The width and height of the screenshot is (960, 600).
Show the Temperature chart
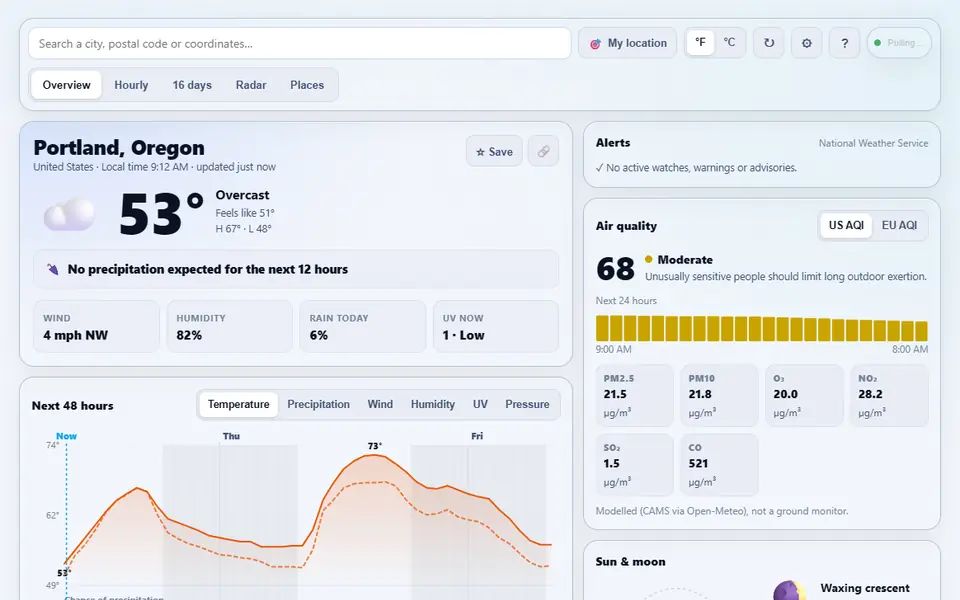[x=238, y=404]
